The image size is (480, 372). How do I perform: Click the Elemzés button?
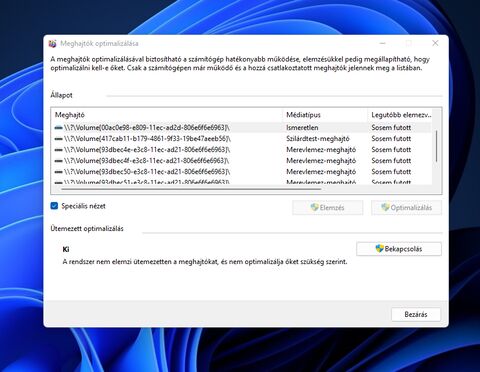coord(328,208)
